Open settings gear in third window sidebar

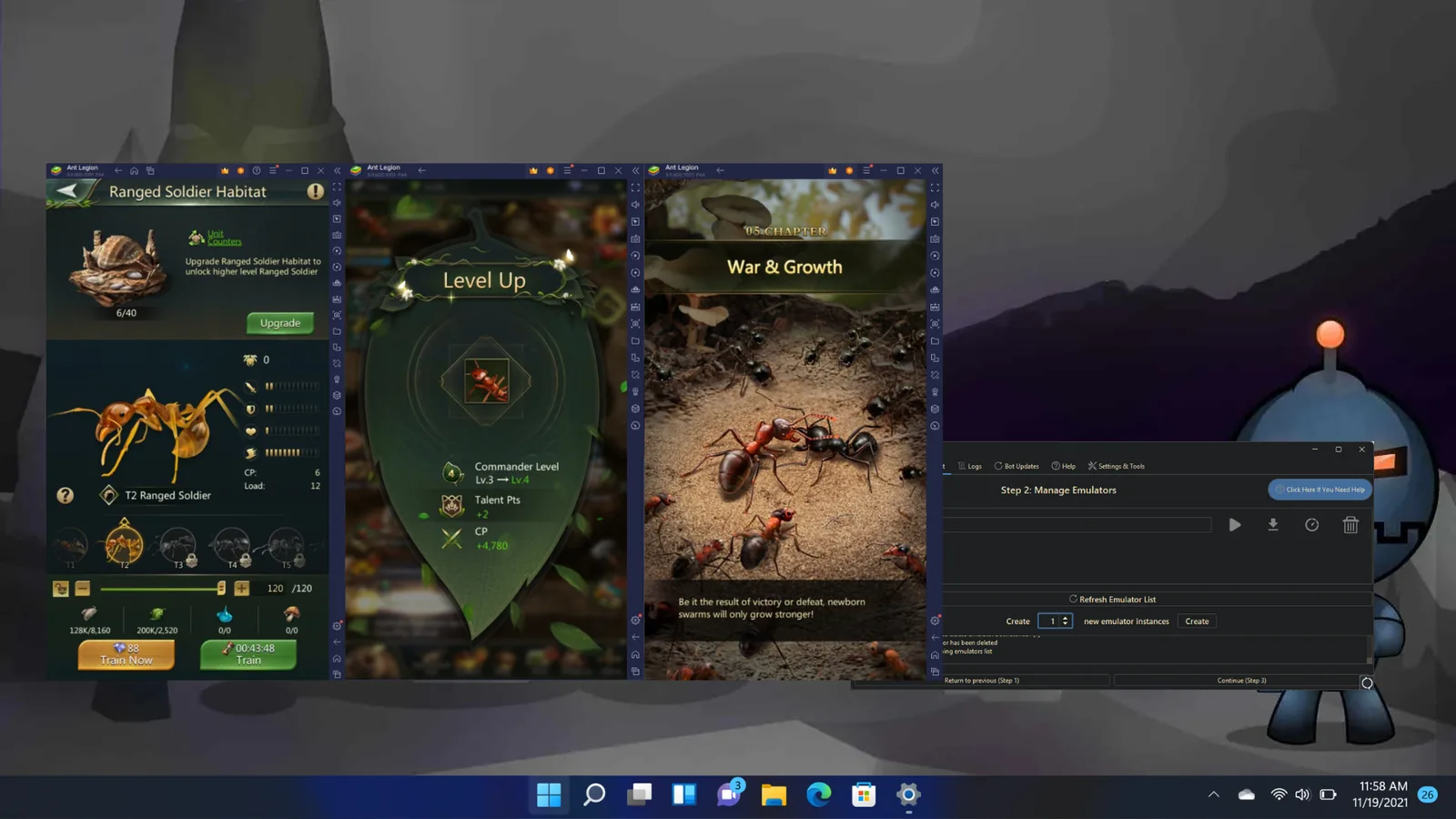(935, 621)
